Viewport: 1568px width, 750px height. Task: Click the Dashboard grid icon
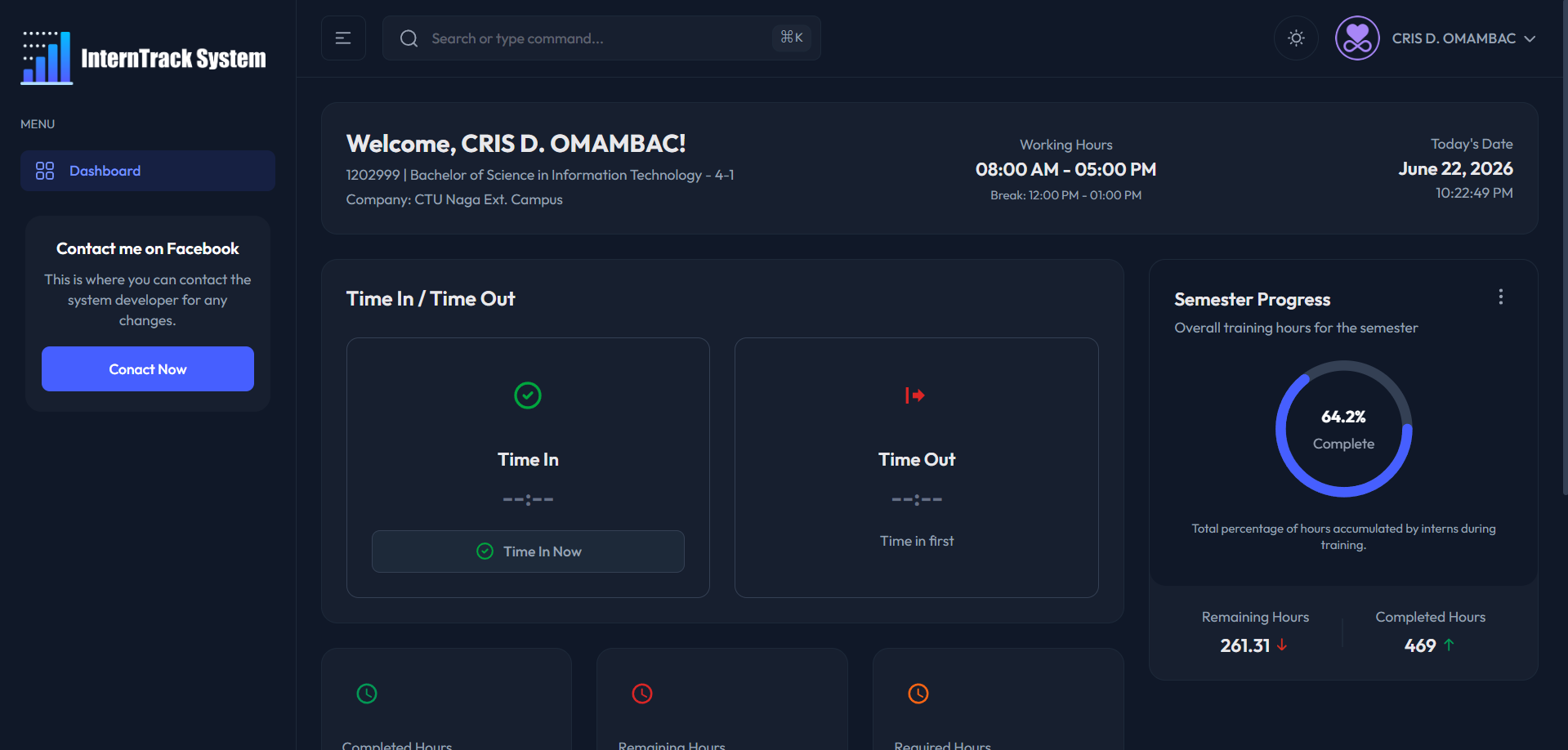pos(45,171)
